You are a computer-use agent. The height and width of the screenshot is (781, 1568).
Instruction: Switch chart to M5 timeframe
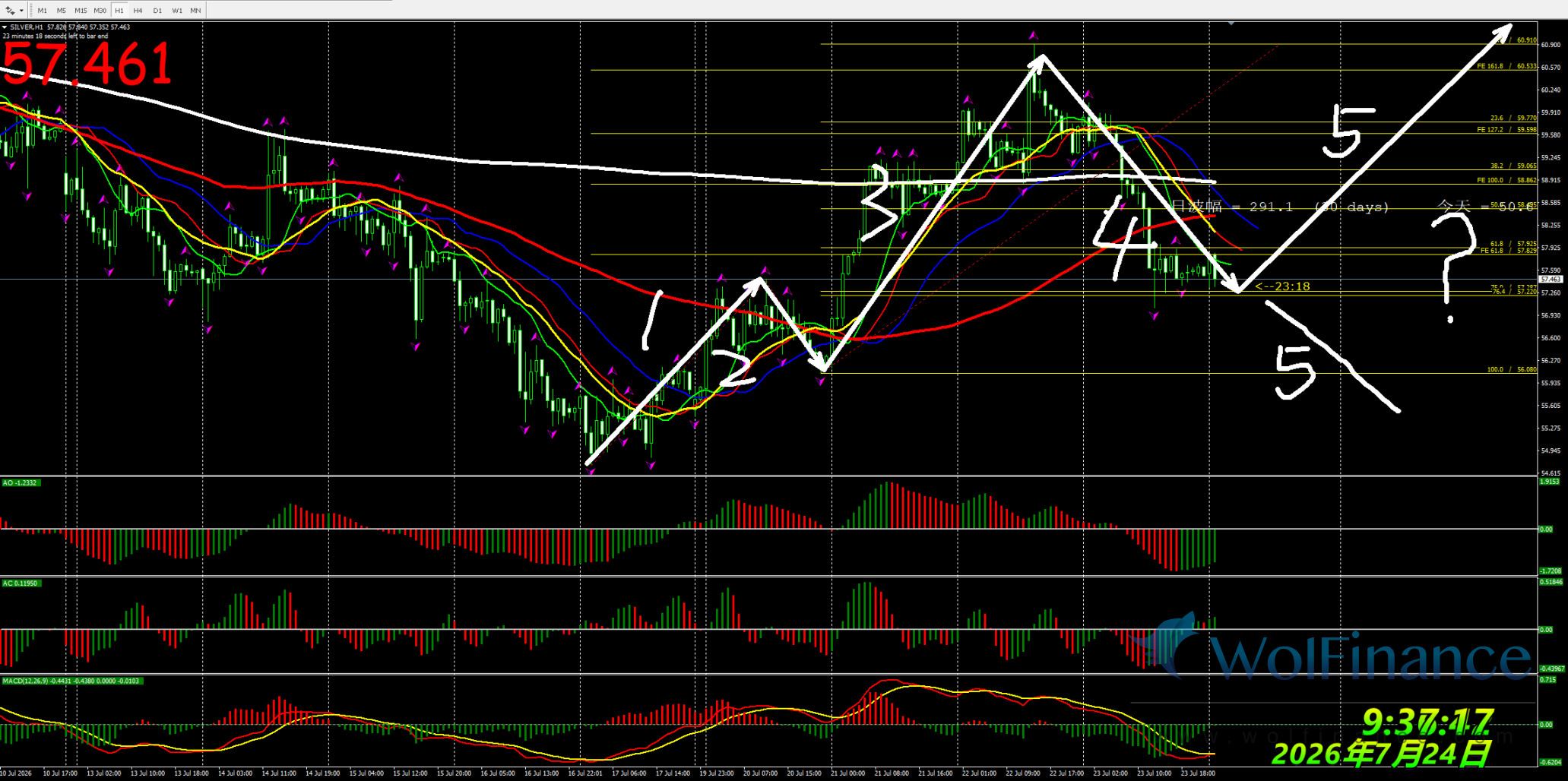pyautogui.click(x=61, y=11)
